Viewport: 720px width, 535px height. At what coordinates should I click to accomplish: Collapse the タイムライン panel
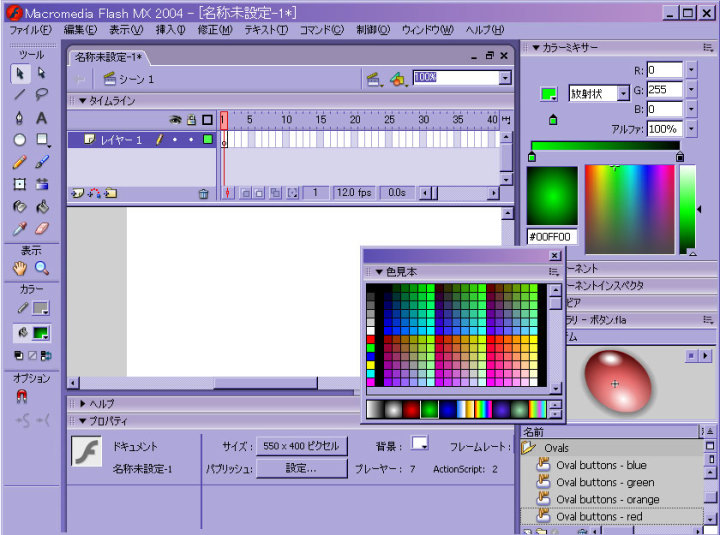(x=83, y=101)
